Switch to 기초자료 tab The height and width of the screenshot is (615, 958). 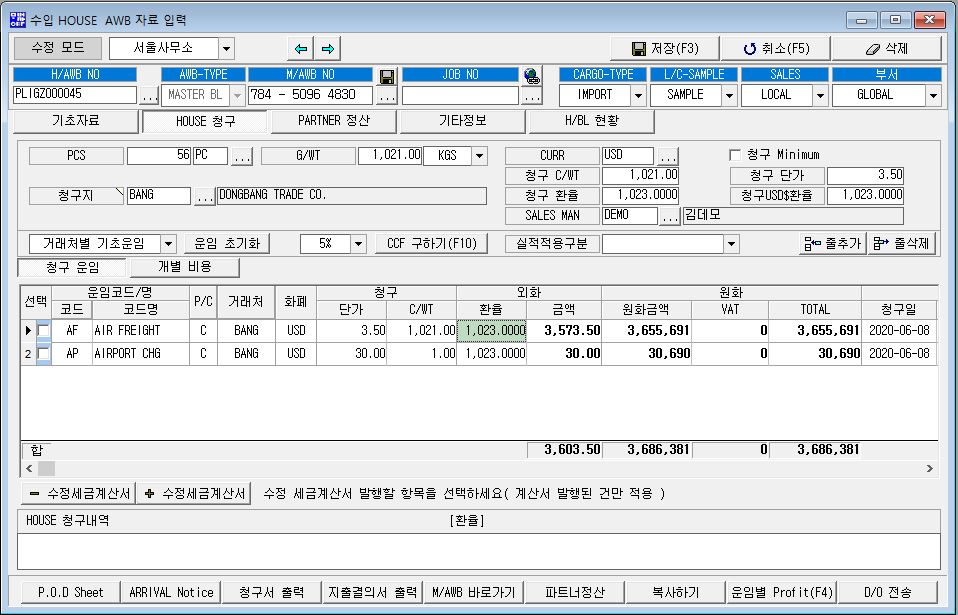point(76,121)
